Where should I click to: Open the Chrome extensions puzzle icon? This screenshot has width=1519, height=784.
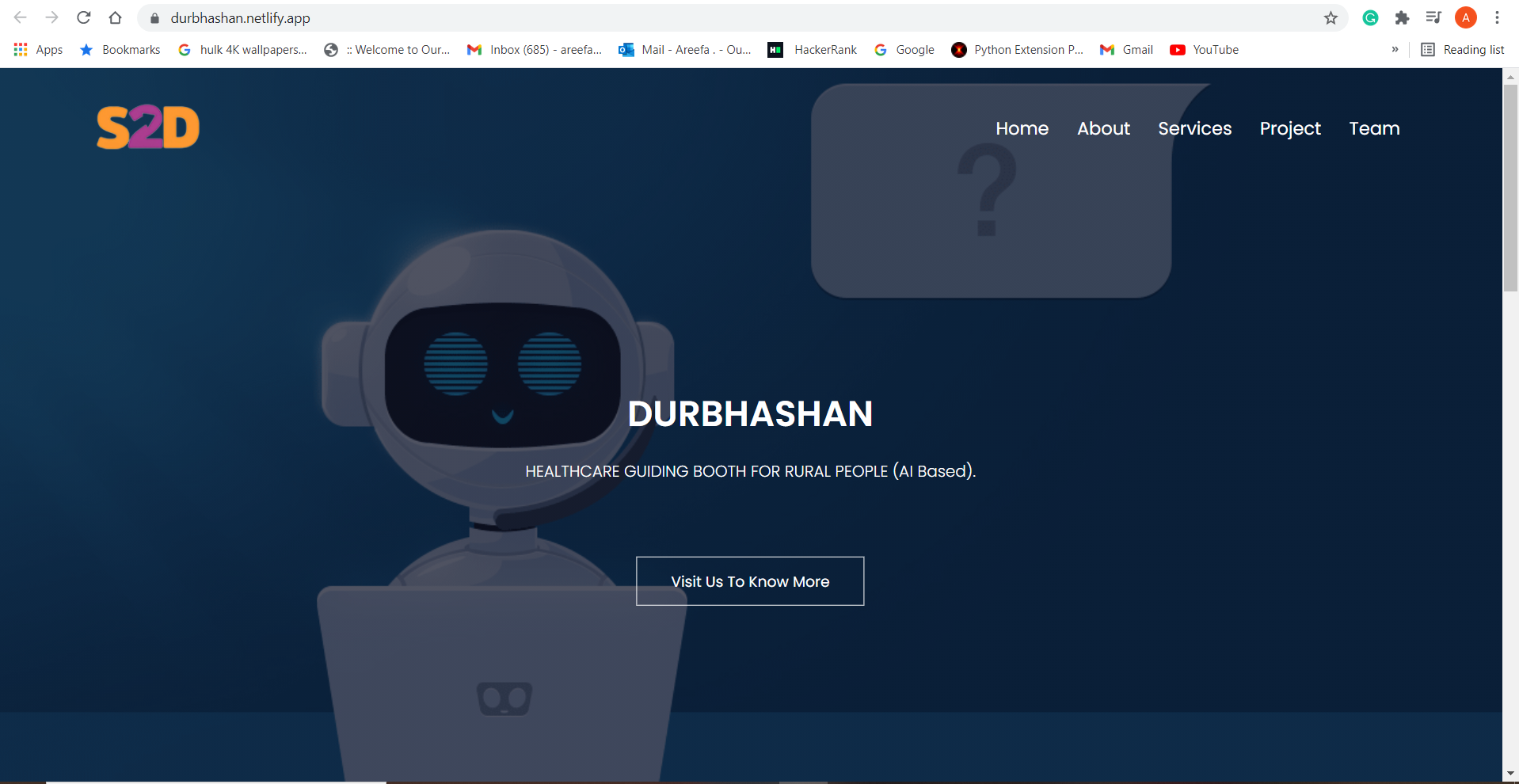click(1402, 17)
